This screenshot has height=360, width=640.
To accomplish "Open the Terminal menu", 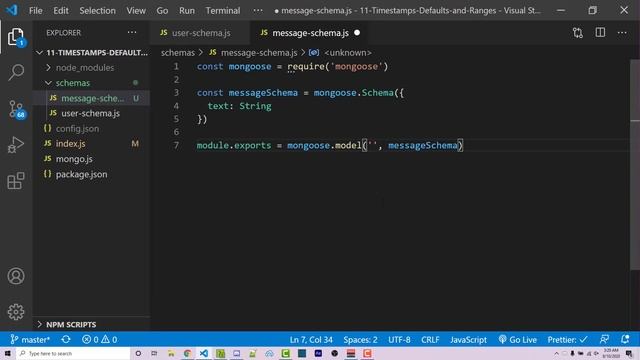I will (222, 11).
